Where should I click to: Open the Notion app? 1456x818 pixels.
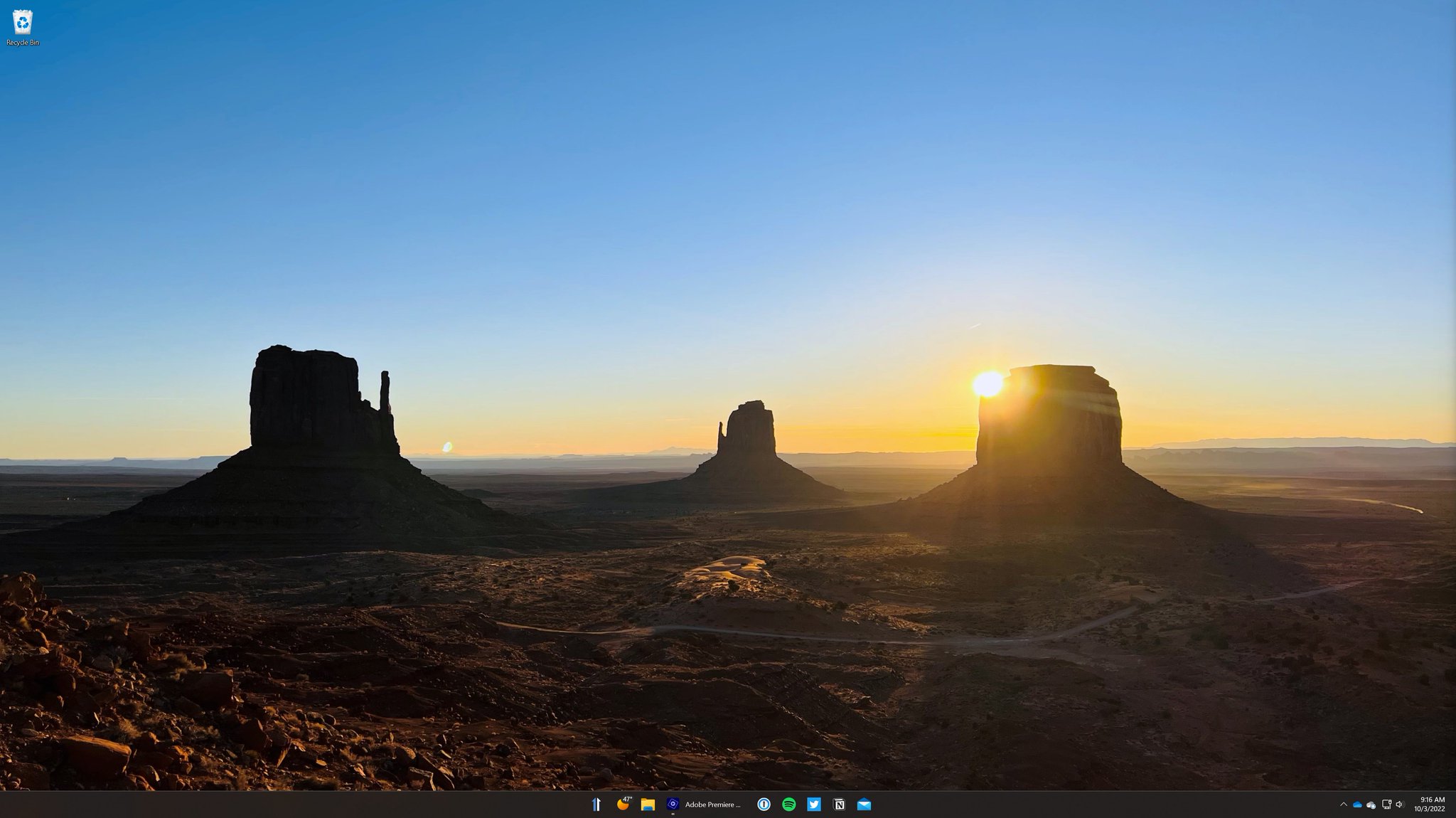tap(839, 804)
